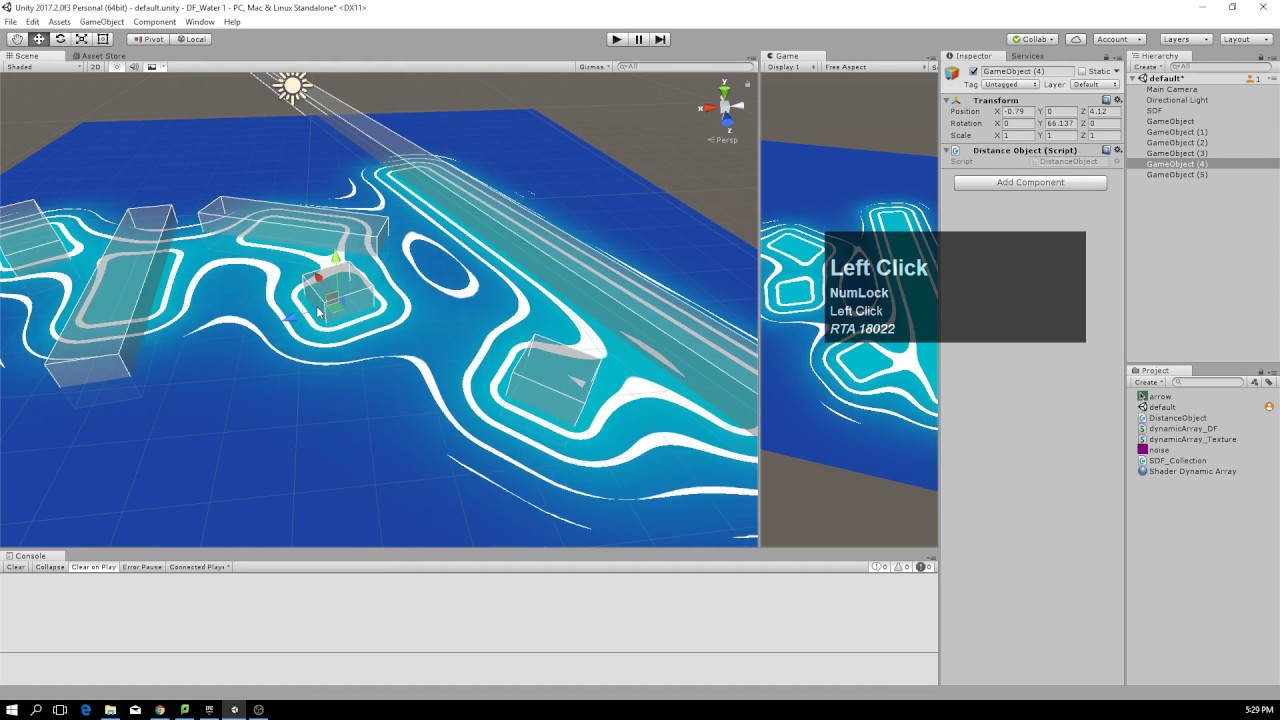
Task: Toggle scene lighting with the sun icon
Action: [117, 66]
